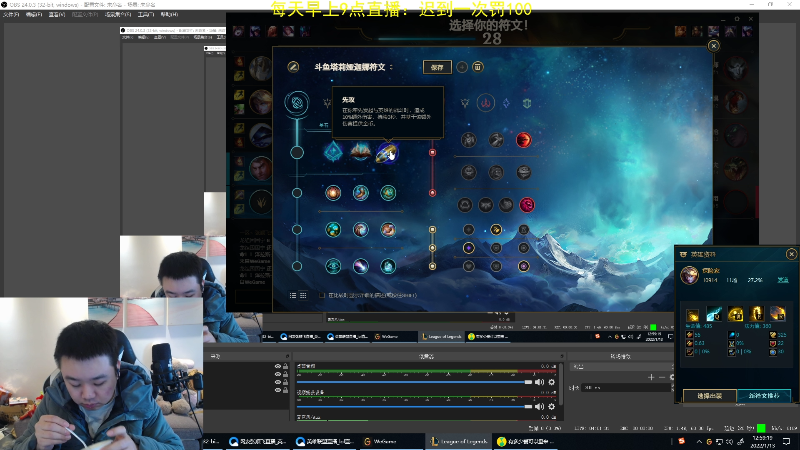The width and height of the screenshot is (800, 450).
Task: Click the pencil rename icon on rune page
Action: (293, 67)
